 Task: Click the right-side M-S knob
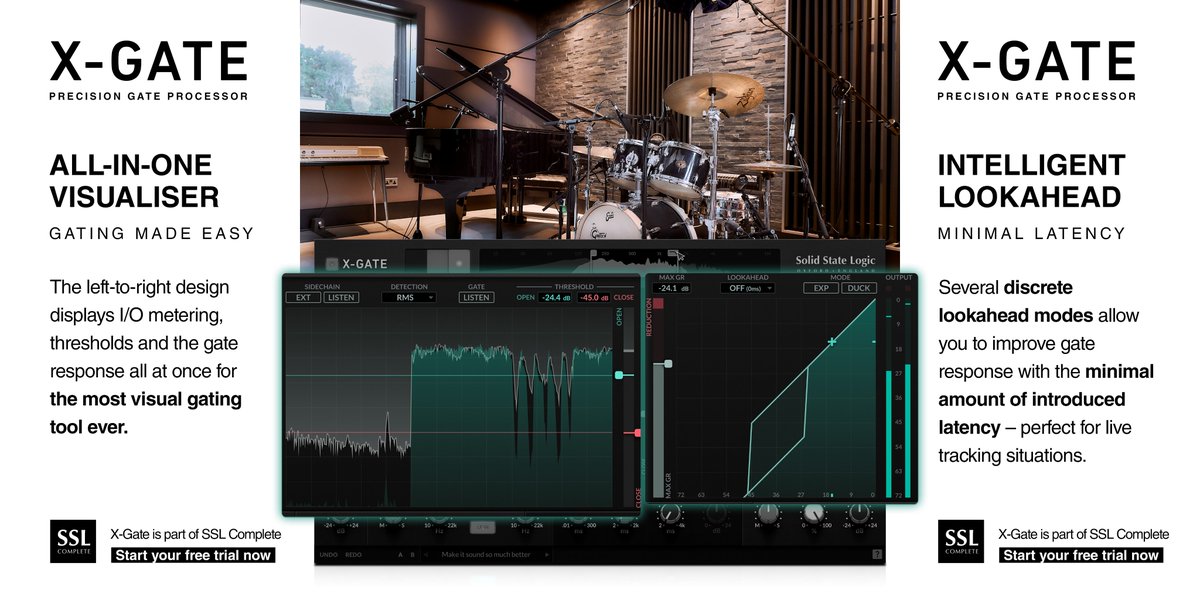(x=768, y=514)
